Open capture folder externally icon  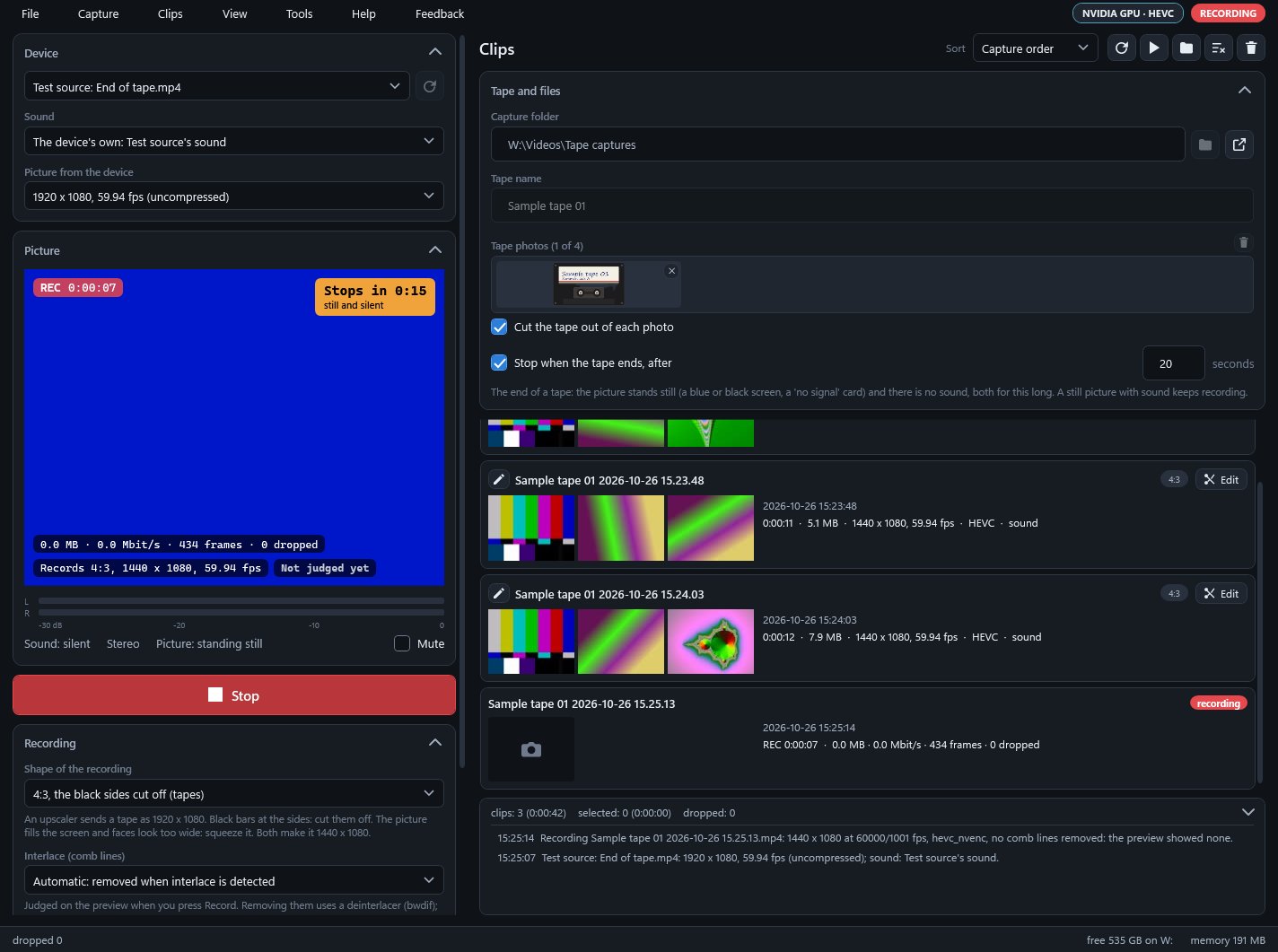tap(1239, 144)
